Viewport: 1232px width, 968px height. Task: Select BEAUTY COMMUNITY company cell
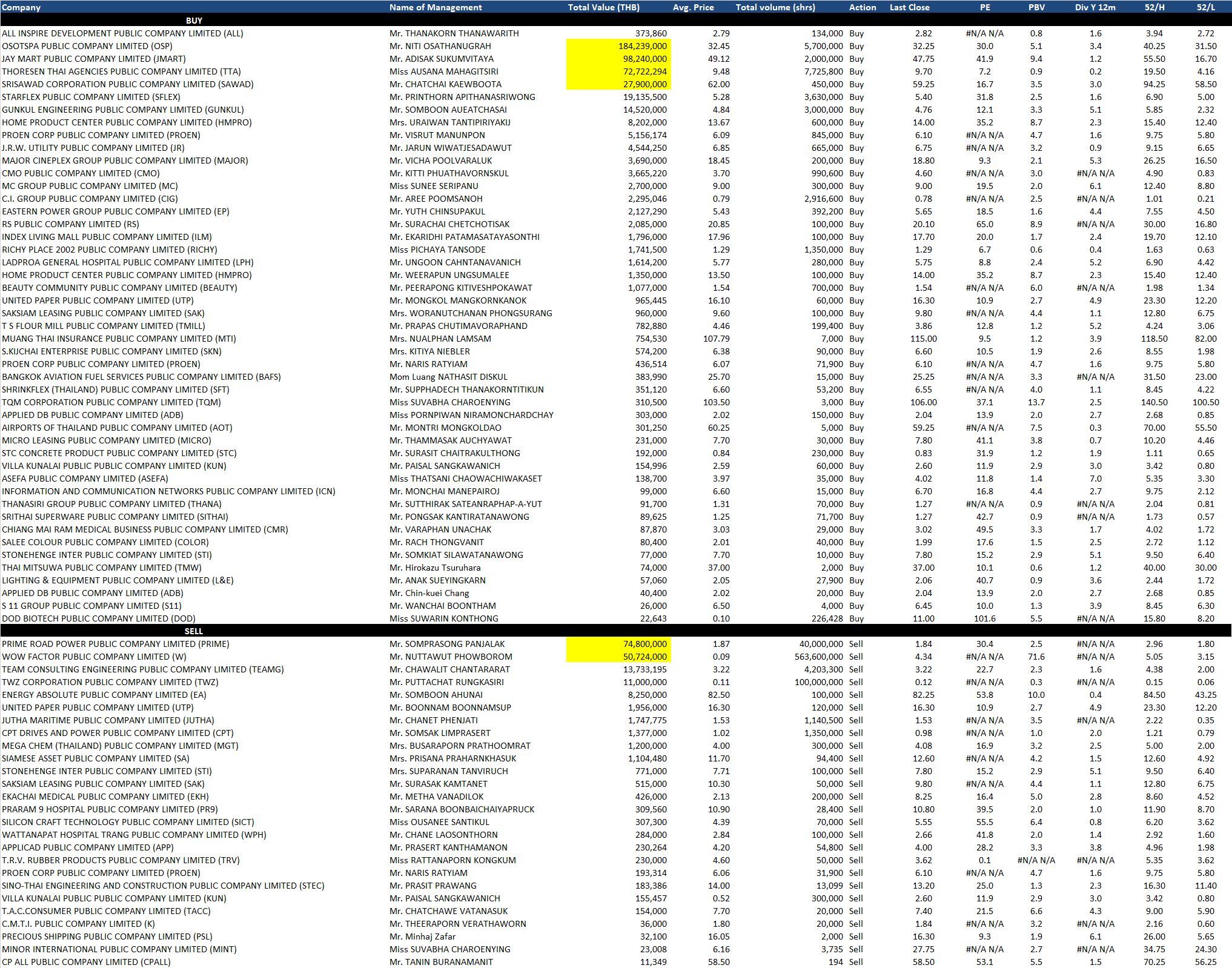tap(119, 288)
